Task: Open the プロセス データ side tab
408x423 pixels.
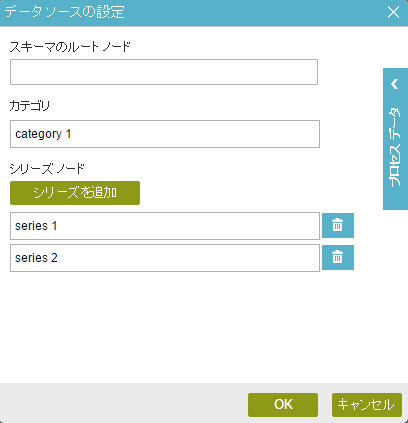Action: (395, 139)
